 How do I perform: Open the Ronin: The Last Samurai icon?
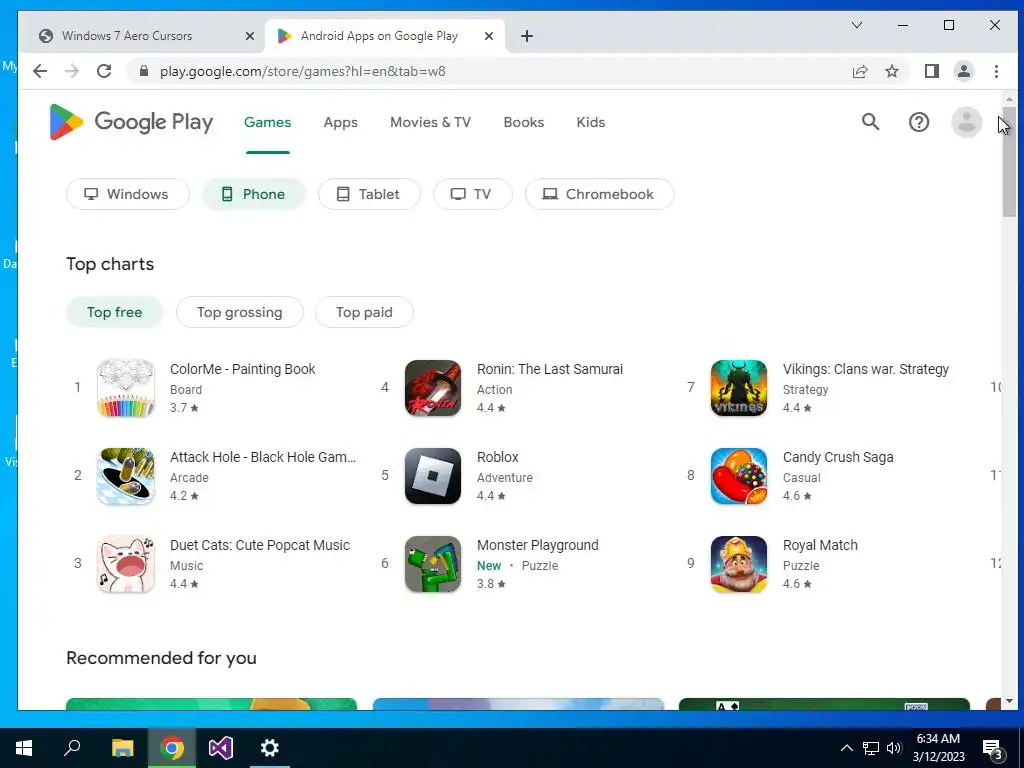click(432, 388)
